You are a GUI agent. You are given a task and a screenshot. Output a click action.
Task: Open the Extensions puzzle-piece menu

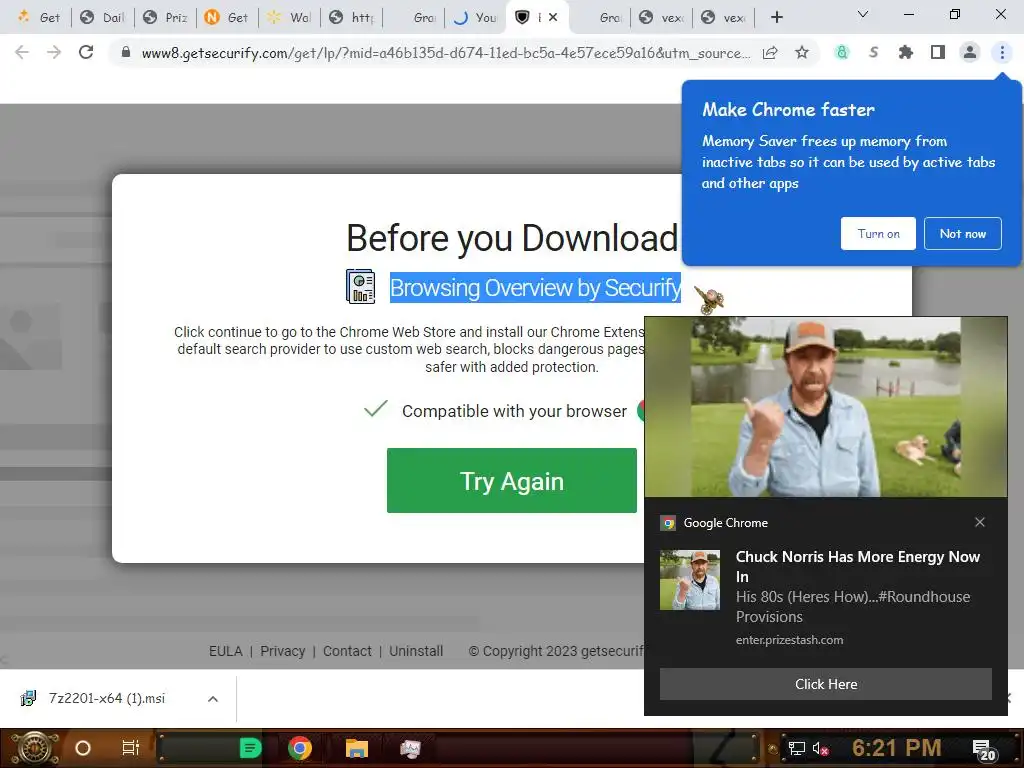pyautogui.click(x=906, y=52)
